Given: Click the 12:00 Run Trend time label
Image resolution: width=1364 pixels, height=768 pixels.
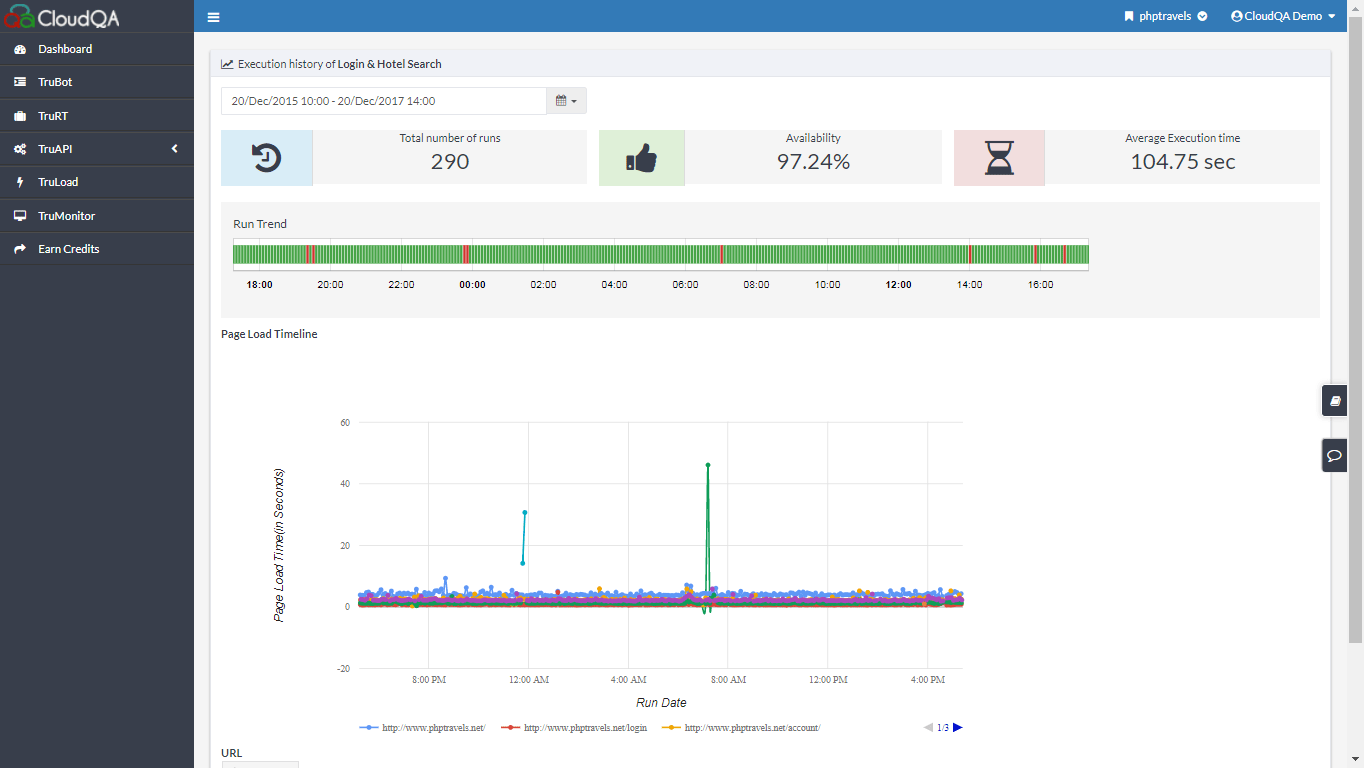Looking at the screenshot, I should click(x=898, y=285).
